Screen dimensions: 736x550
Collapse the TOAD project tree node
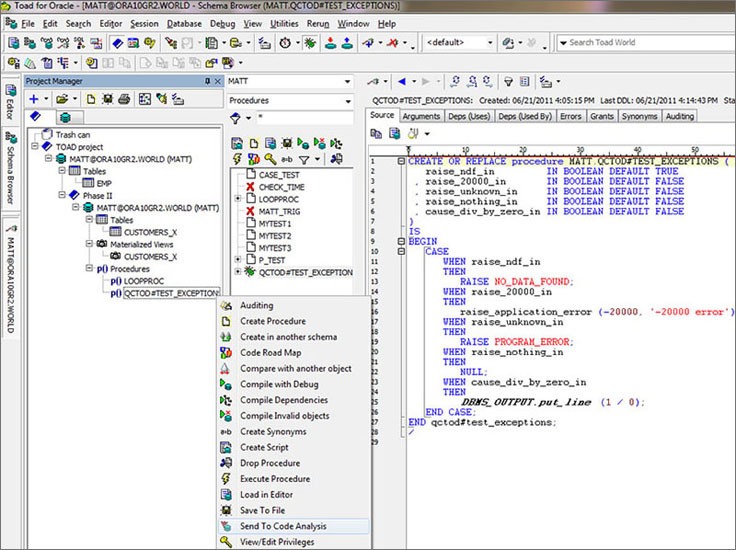coord(35,146)
